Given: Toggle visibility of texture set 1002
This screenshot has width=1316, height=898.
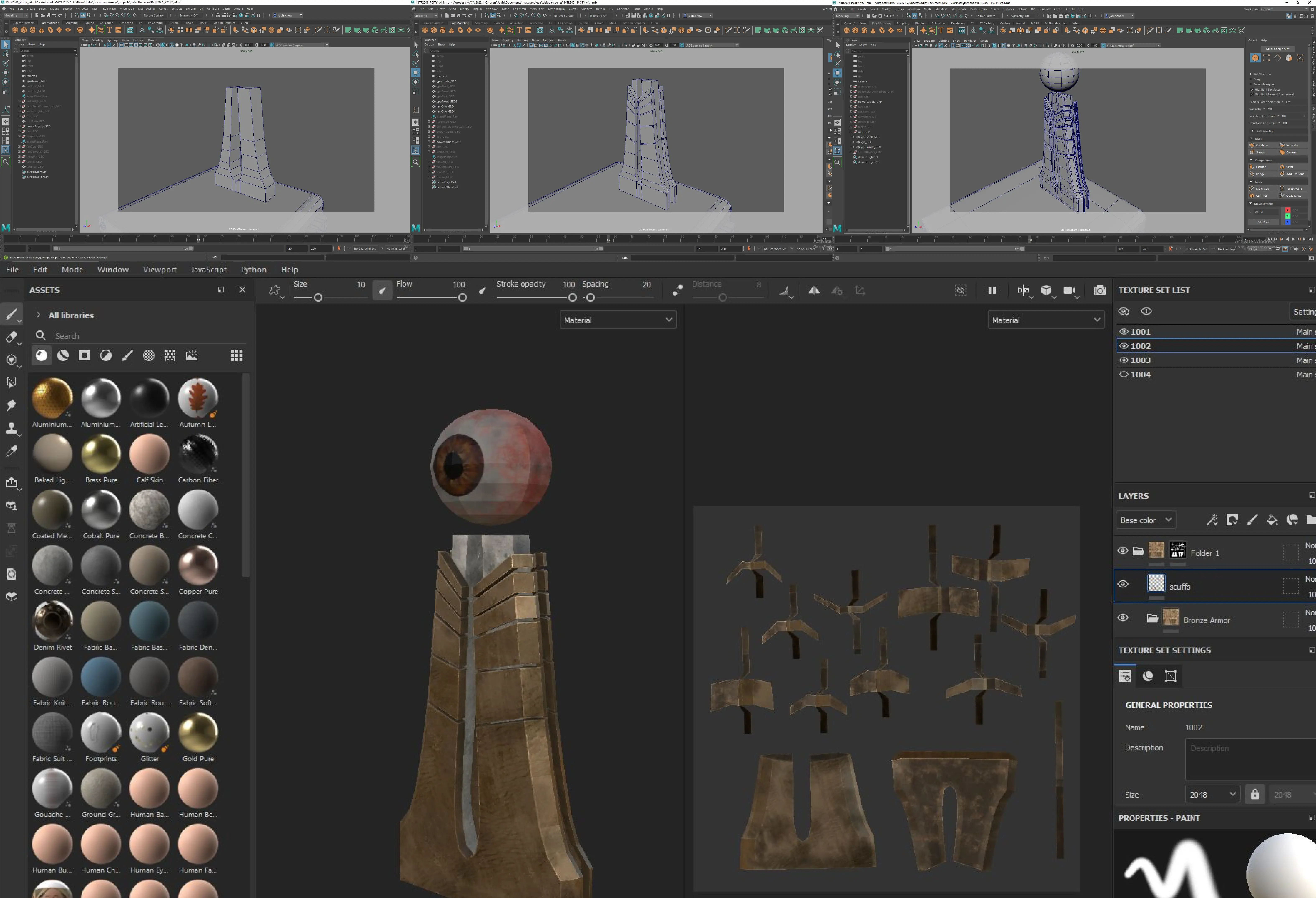Looking at the screenshot, I should click(1124, 345).
